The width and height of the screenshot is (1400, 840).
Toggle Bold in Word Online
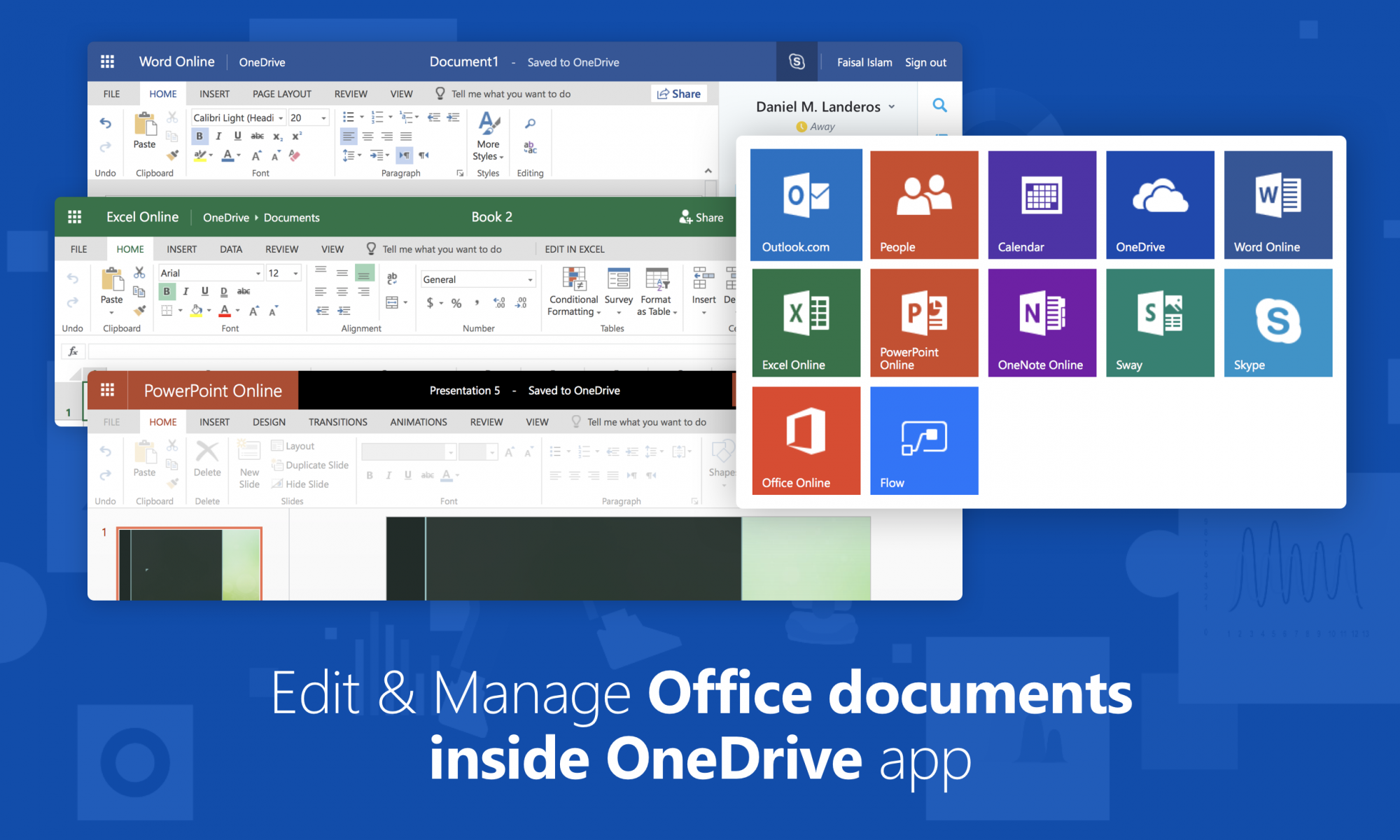(199, 136)
